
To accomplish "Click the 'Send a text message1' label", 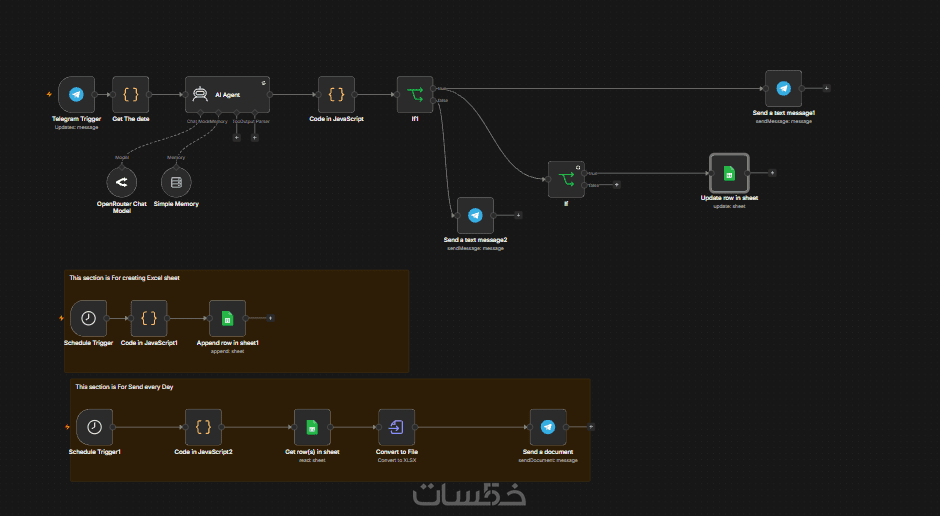I will 784,113.
